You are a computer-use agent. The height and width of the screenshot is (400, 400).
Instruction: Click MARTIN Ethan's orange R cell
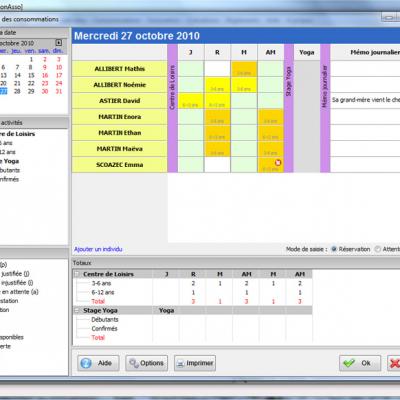(217, 133)
